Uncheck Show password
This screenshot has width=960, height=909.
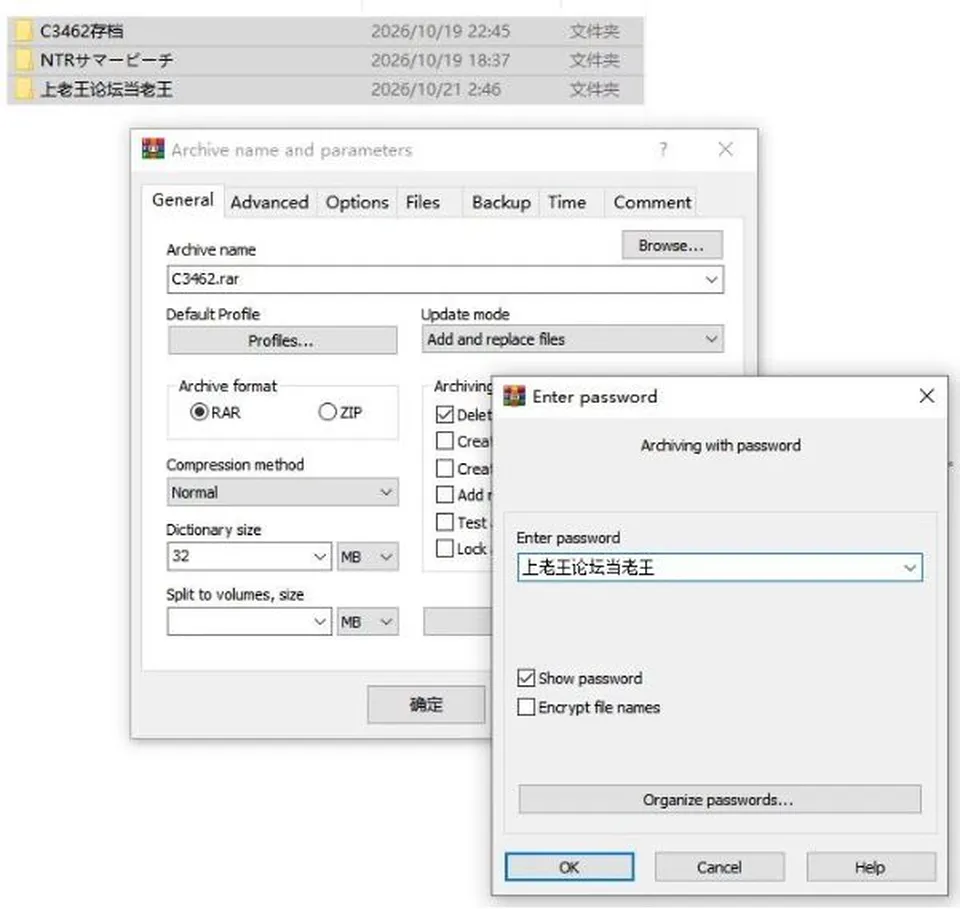[526, 678]
